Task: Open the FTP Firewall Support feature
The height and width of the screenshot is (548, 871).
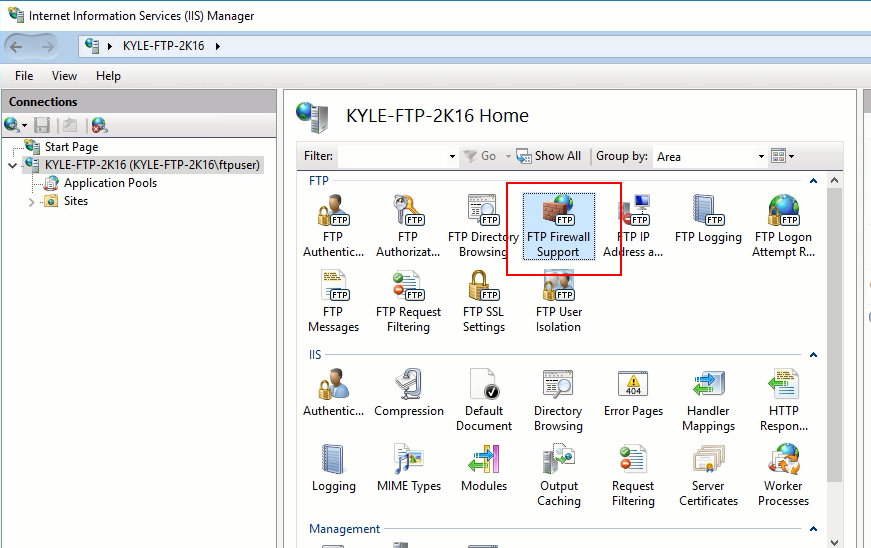Action: [x=558, y=226]
